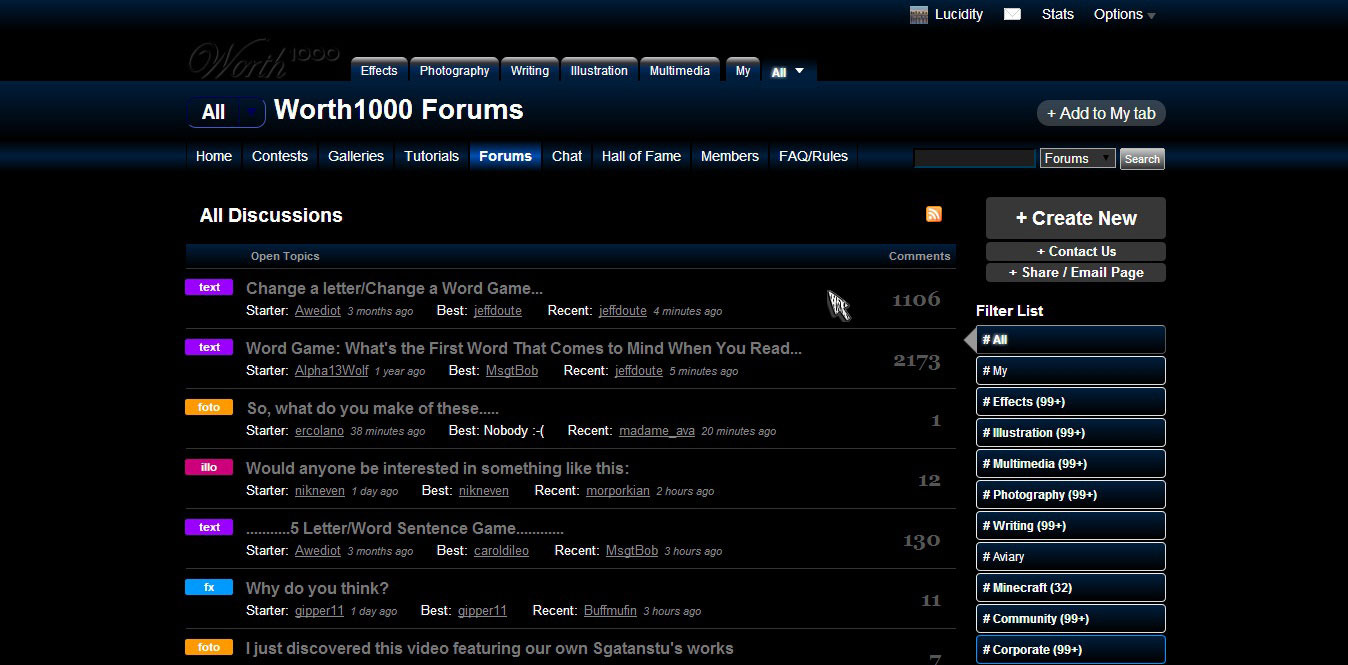1348x665 pixels.
Task: Click the Share / Email Page button
Action: pos(1076,272)
